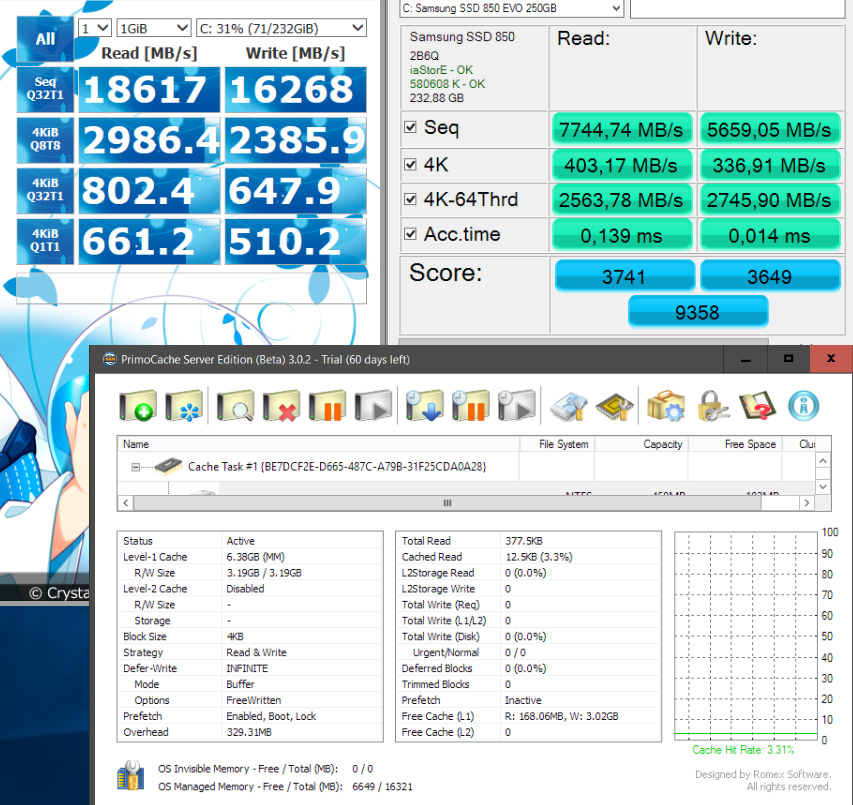Click the read score 3741

click(x=625, y=276)
